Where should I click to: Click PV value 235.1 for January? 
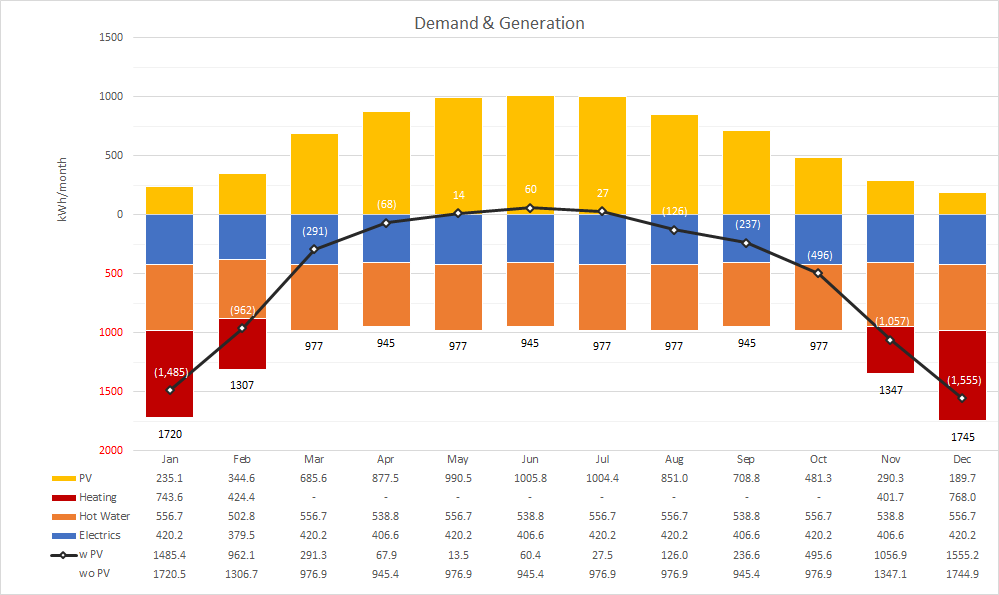(x=169, y=478)
